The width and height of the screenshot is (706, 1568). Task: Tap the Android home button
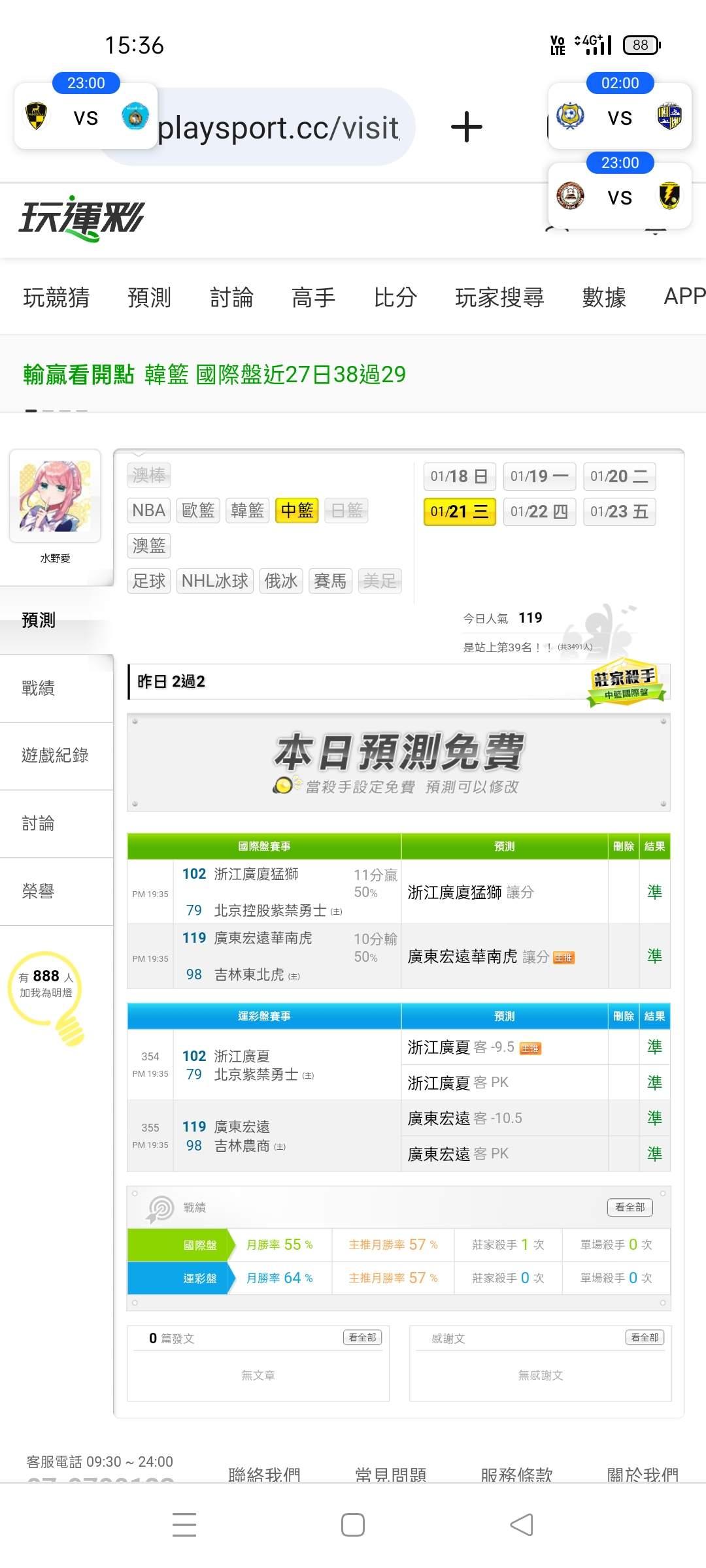click(353, 1525)
